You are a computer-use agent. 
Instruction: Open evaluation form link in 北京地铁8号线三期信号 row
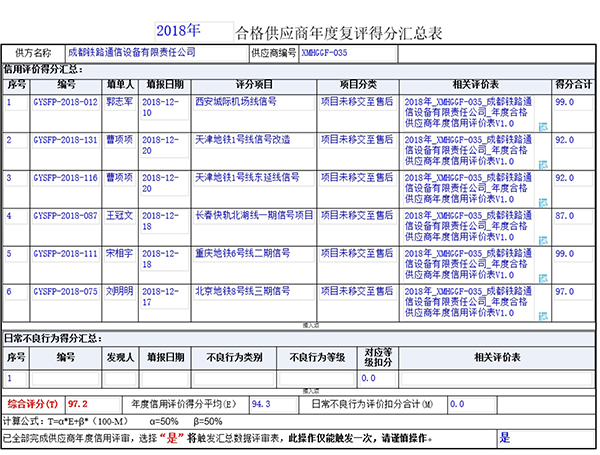468,302
